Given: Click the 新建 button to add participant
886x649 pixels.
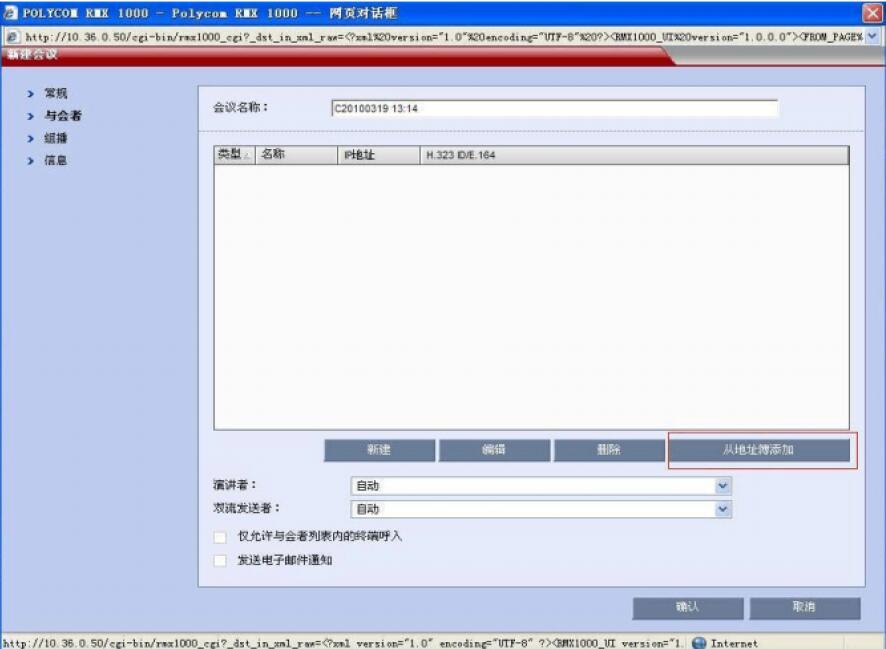Looking at the screenshot, I should [x=377, y=450].
